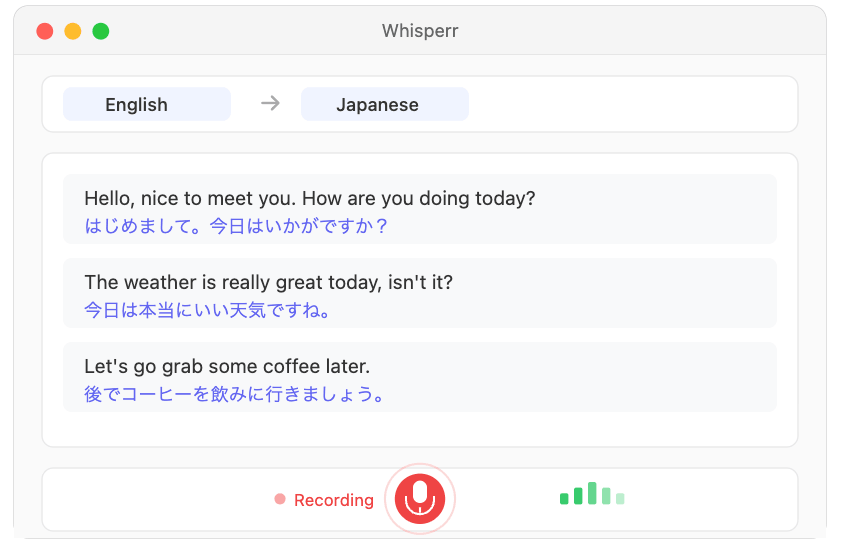Click the Recording status label

(x=334, y=500)
